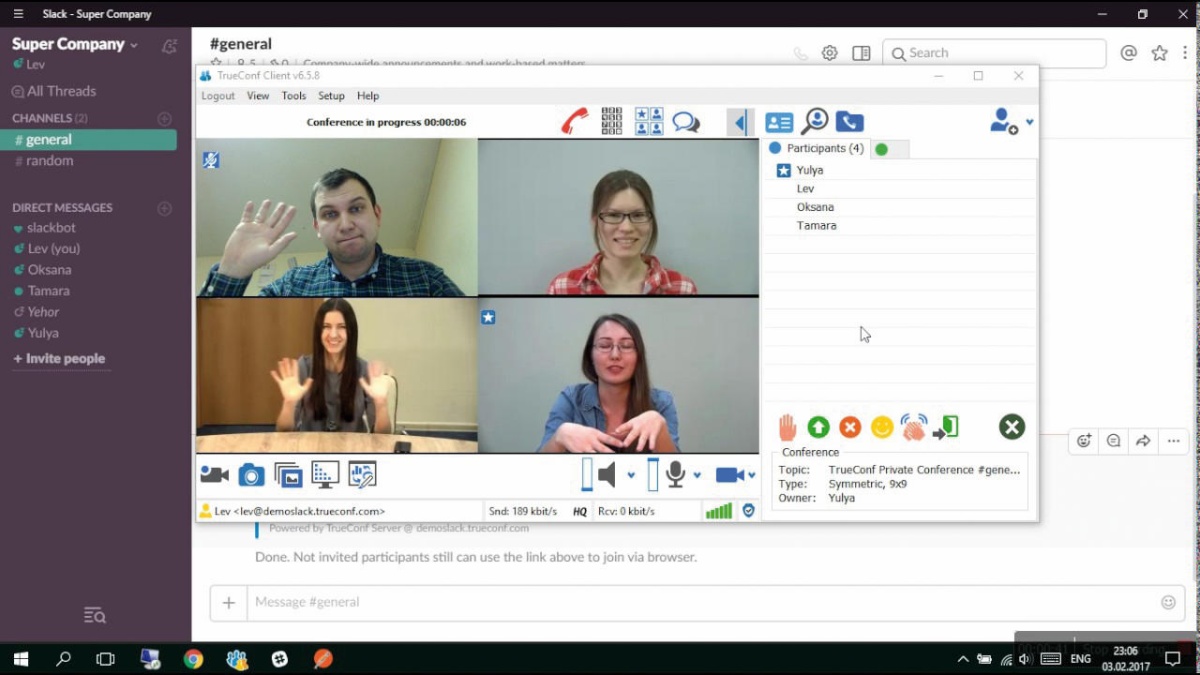Open the Tools menu

(294, 96)
